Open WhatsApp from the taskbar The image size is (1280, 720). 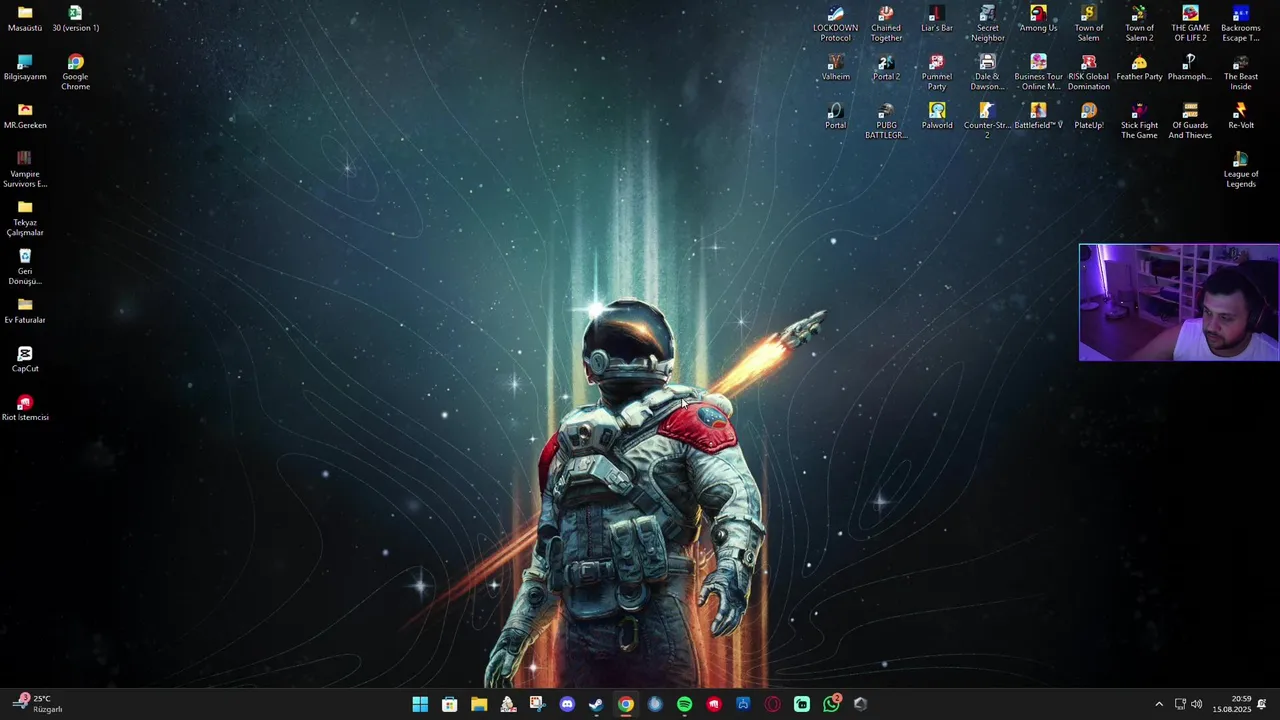tap(831, 704)
